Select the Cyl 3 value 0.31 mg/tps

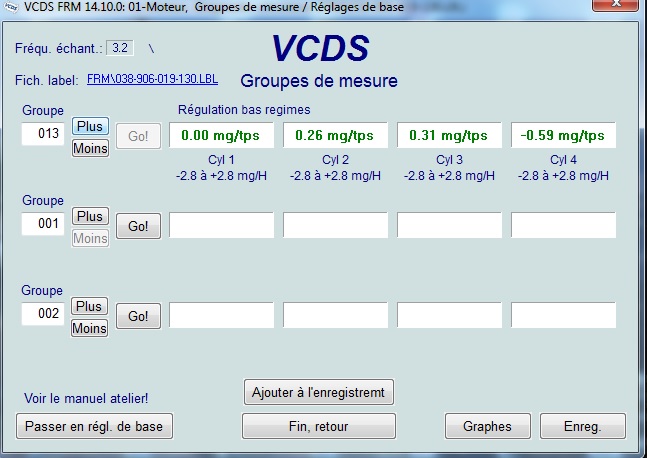(449, 135)
